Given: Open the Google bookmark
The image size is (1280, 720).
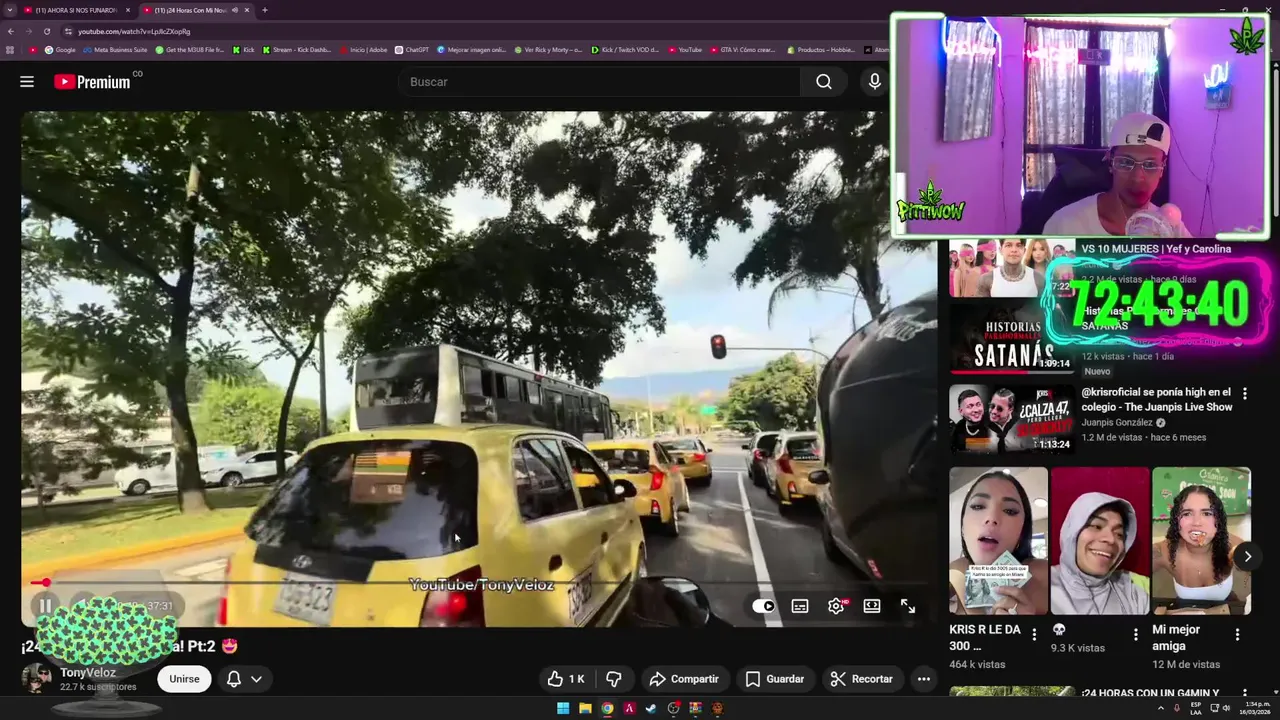Looking at the screenshot, I should click(x=60, y=50).
